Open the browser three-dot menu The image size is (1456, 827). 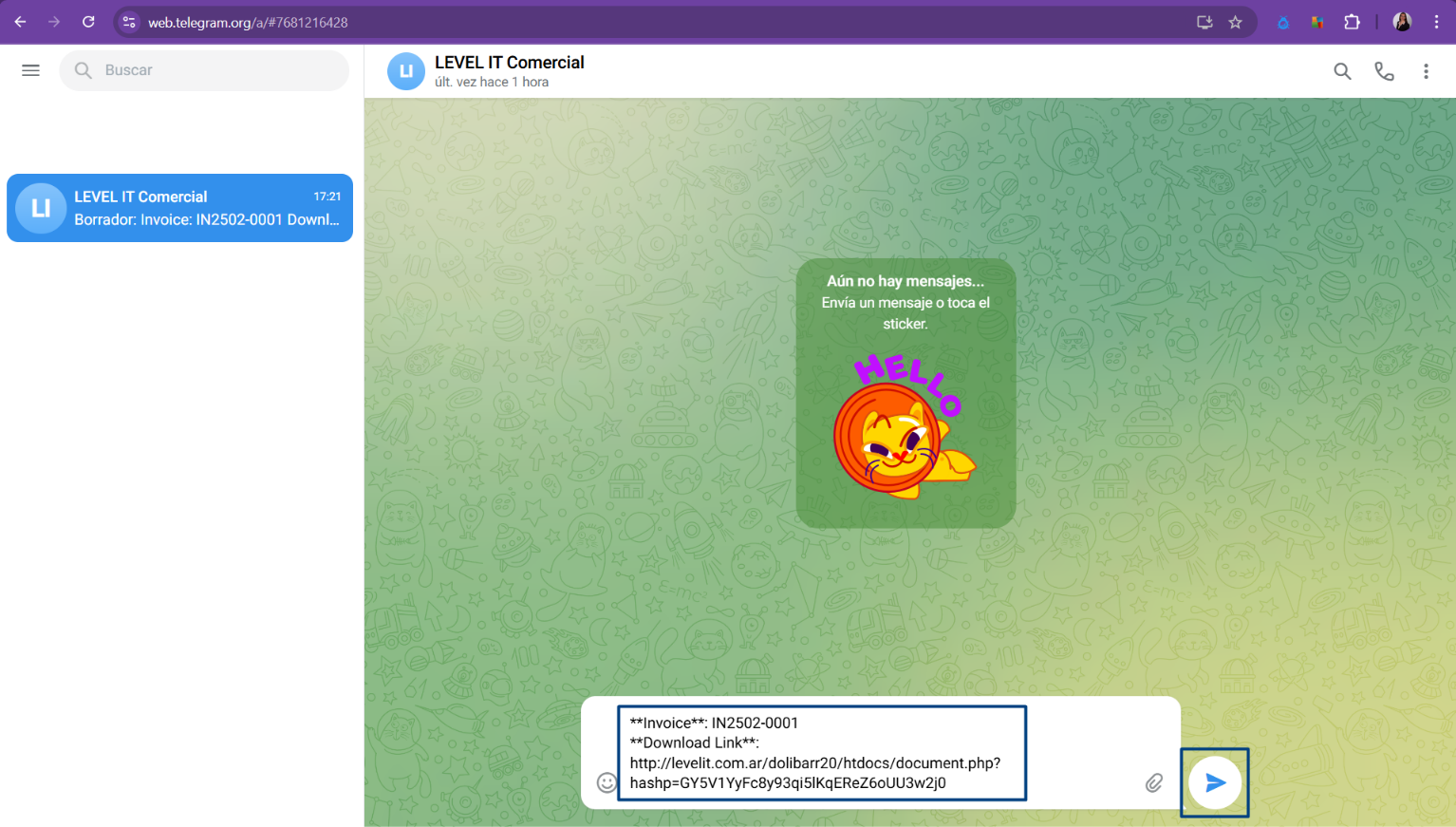pos(1436,22)
